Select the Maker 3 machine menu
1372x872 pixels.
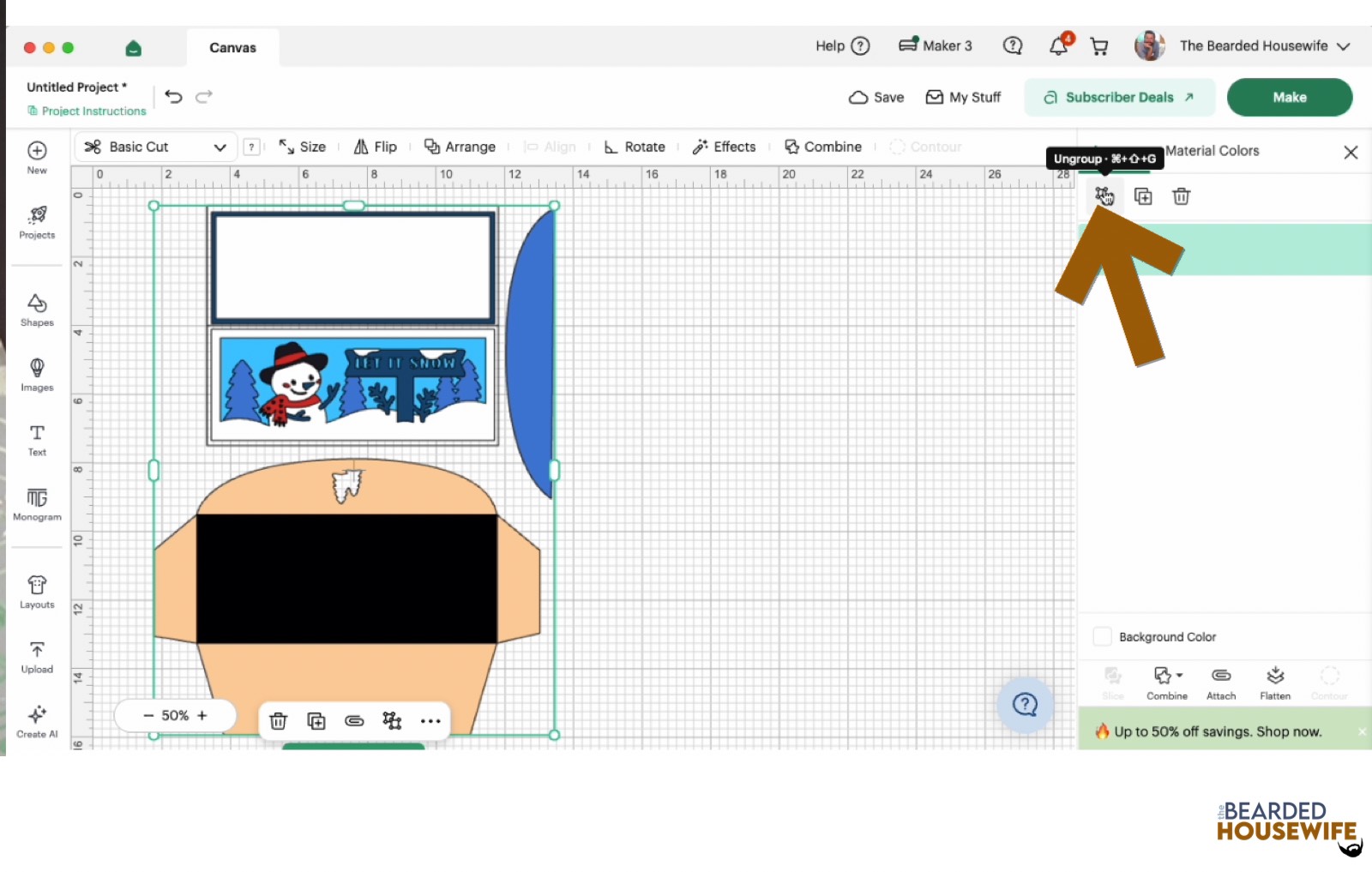935,45
